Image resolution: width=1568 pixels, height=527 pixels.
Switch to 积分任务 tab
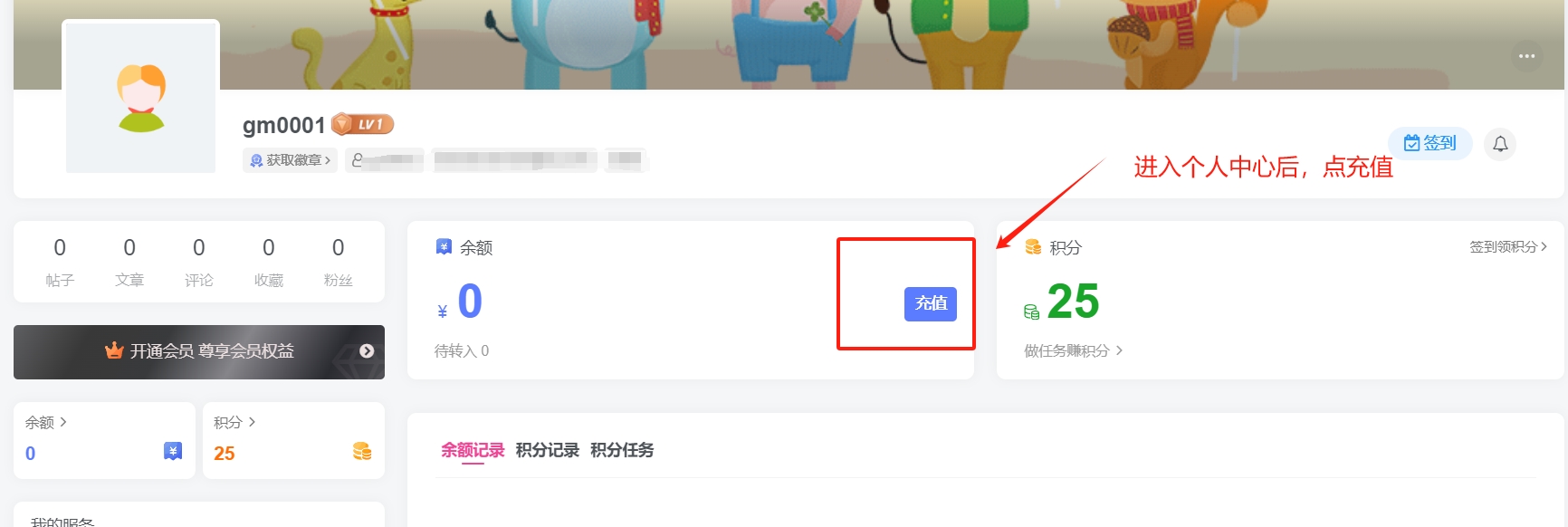622,450
